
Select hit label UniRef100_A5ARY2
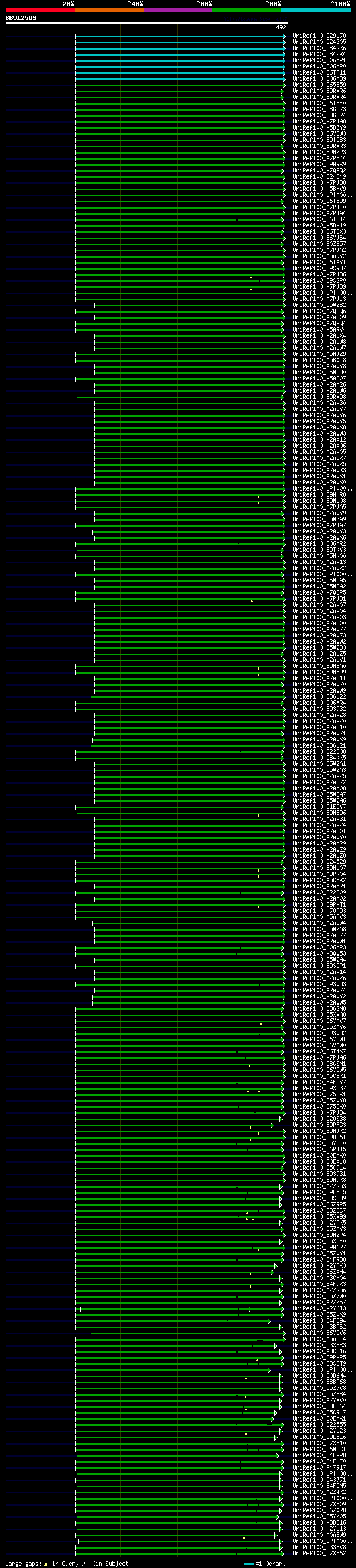click(319, 256)
